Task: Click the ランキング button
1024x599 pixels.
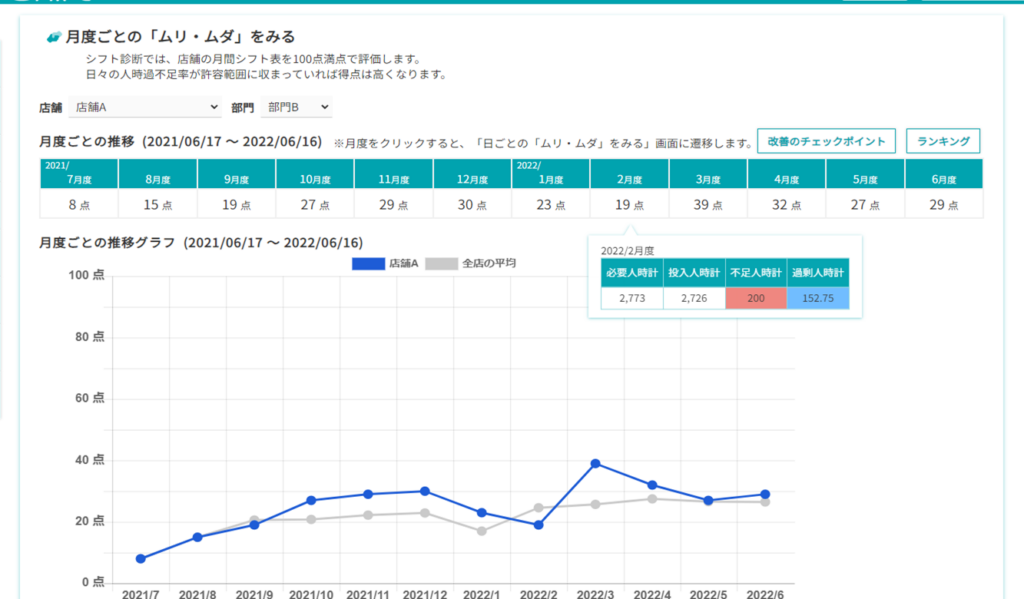Action: [942, 141]
